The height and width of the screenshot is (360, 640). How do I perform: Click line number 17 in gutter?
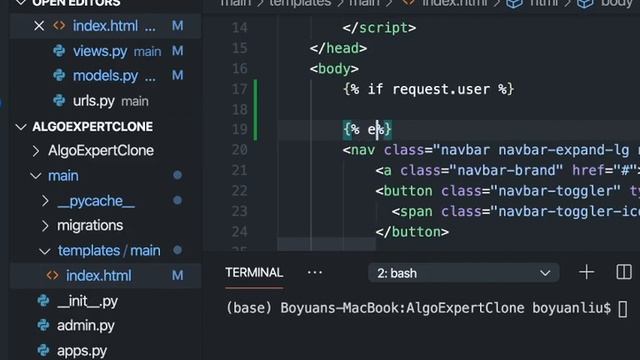click(240, 89)
